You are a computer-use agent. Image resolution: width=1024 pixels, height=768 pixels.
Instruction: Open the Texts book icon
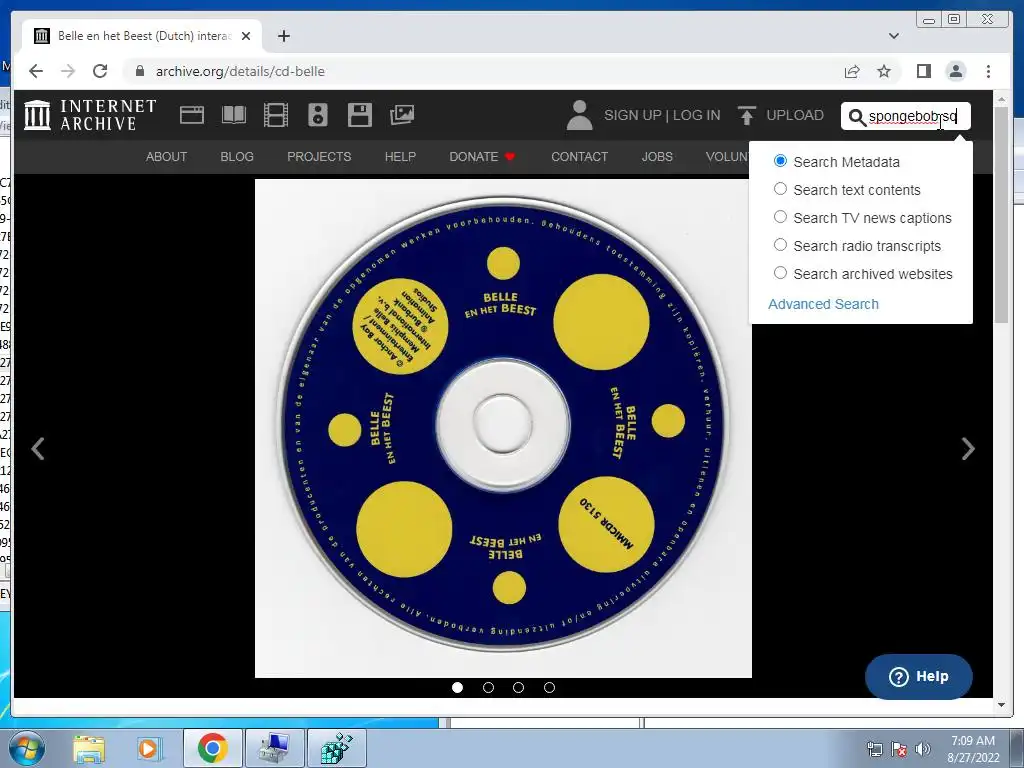(234, 115)
